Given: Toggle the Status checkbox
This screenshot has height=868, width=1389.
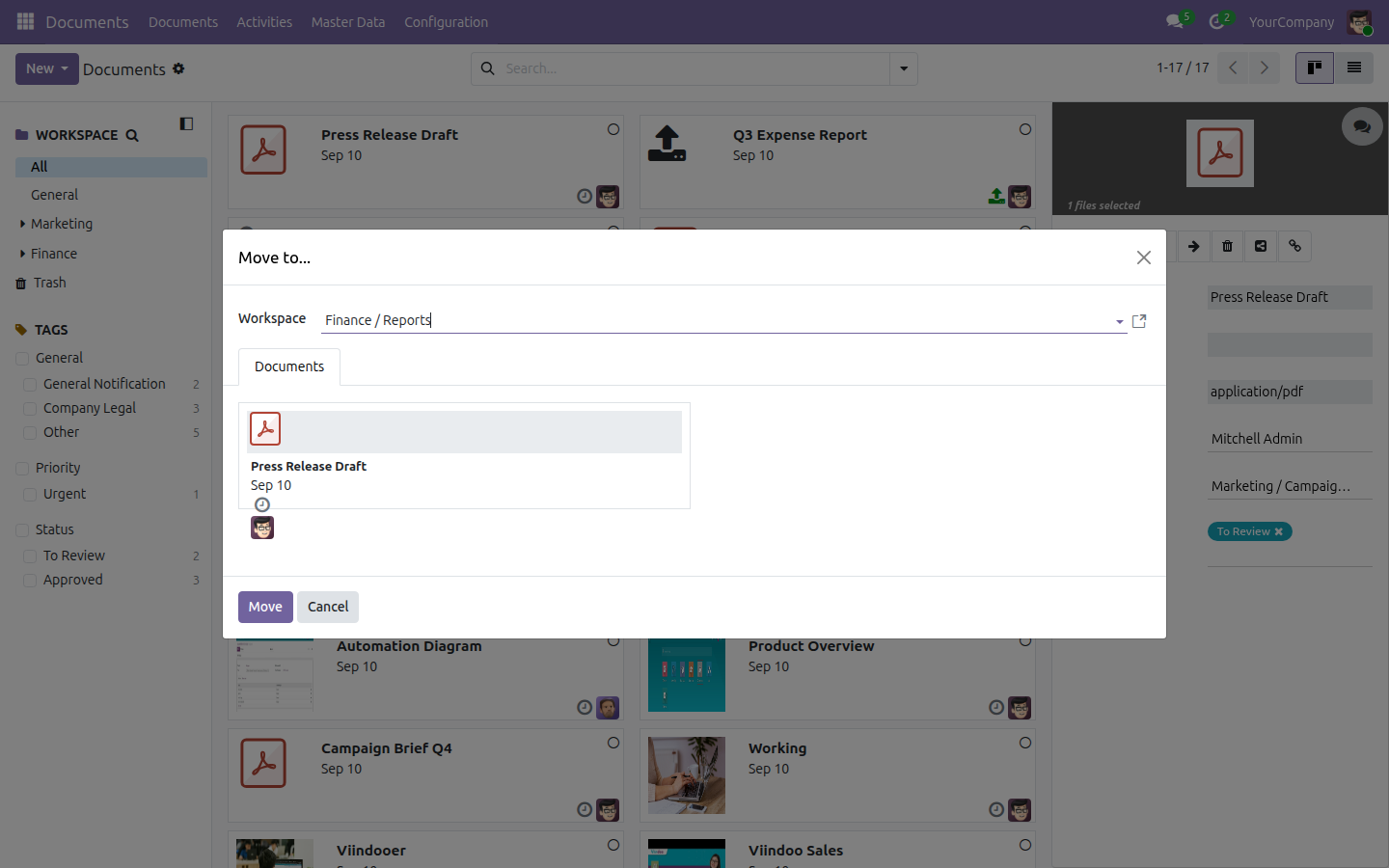Looking at the screenshot, I should 22,530.
